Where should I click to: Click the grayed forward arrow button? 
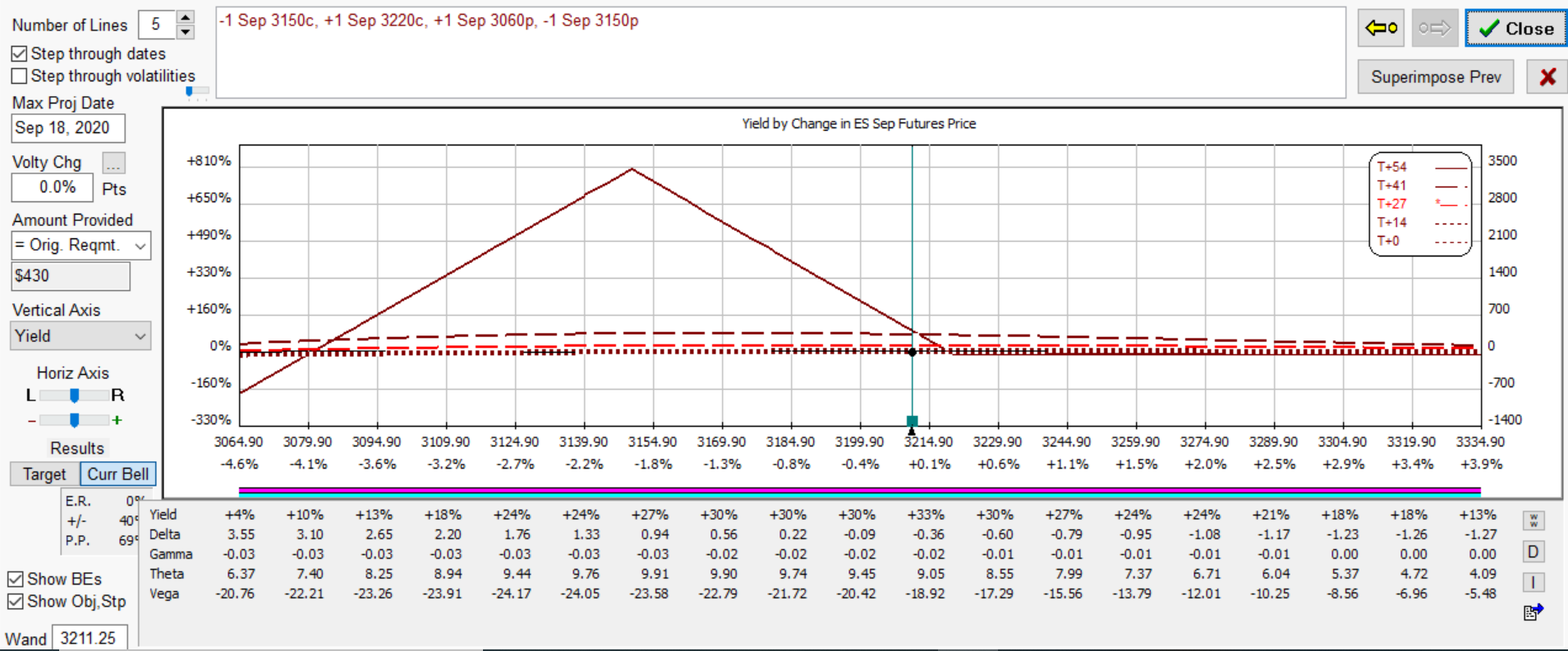point(1435,28)
